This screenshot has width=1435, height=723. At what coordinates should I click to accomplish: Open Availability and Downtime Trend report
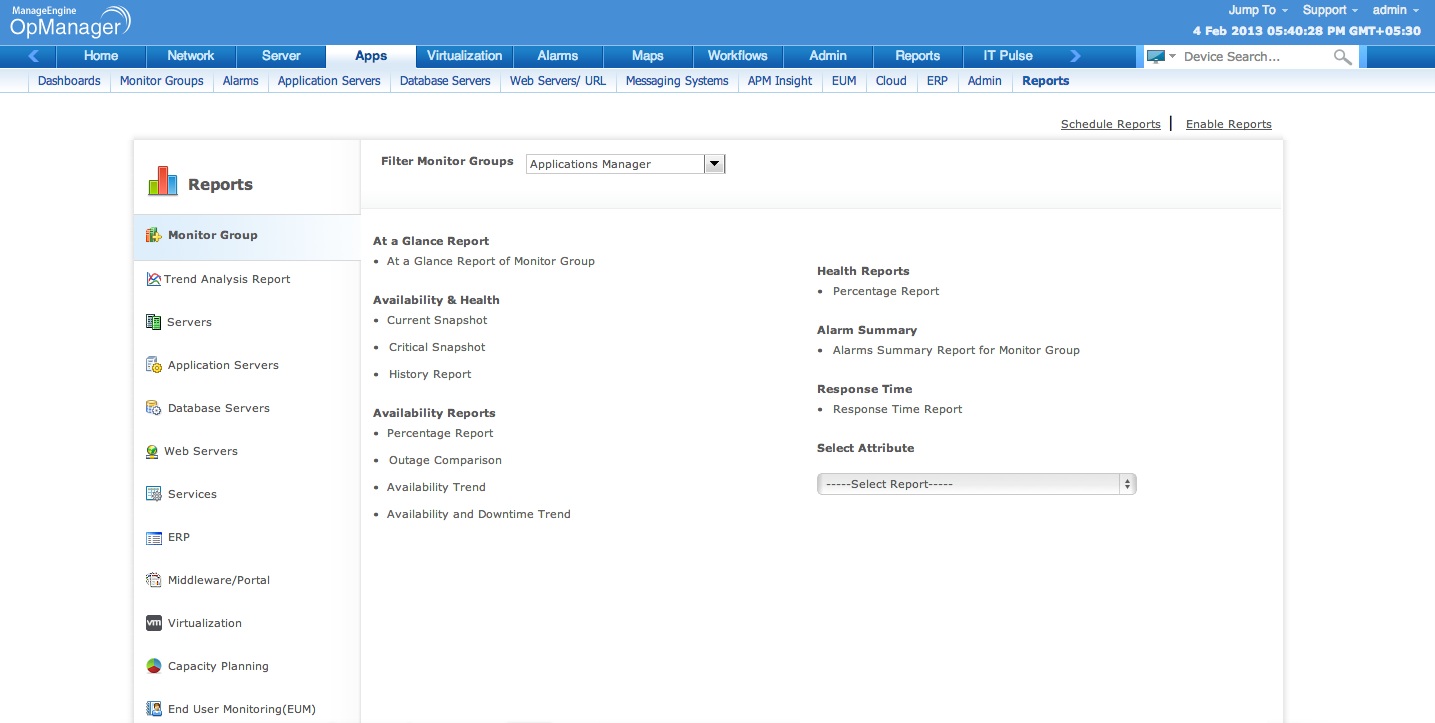click(478, 514)
